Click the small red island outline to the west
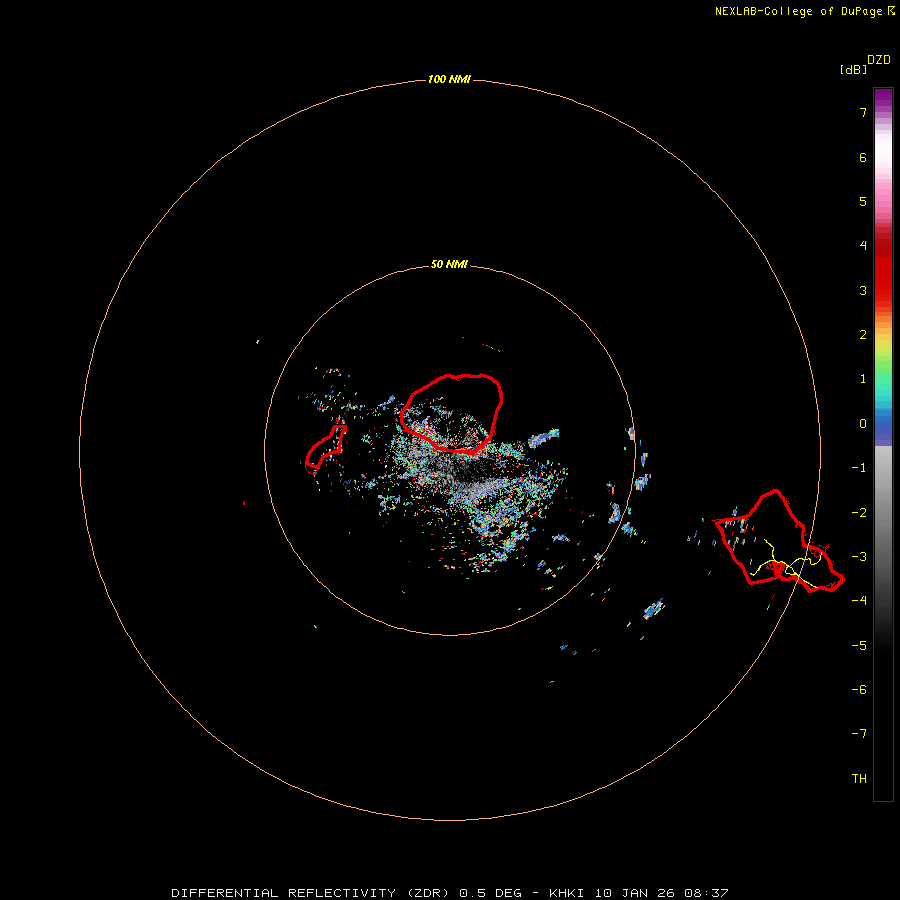The width and height of the screenshot is (900, 900). (325, 447)
